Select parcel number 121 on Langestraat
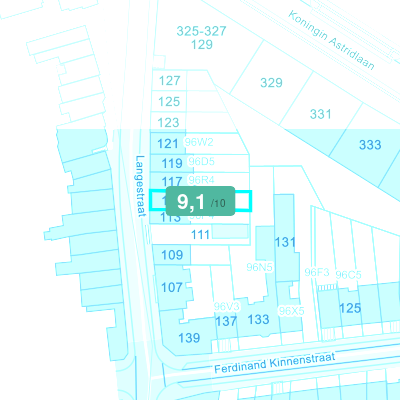Viewport: 400px width, 400px height. click(168, 144)
